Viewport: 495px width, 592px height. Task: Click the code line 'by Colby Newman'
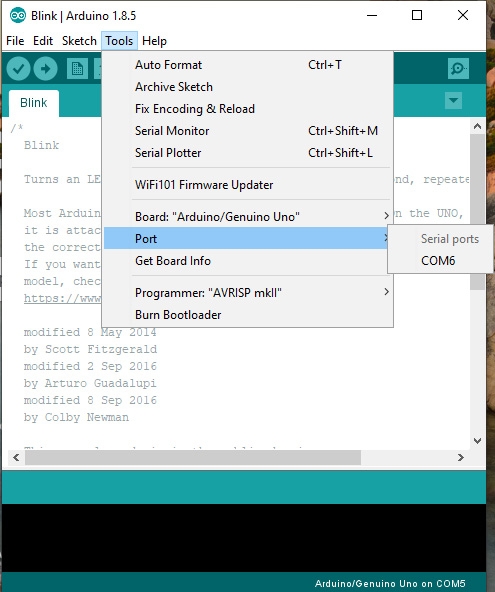point(76,417)
